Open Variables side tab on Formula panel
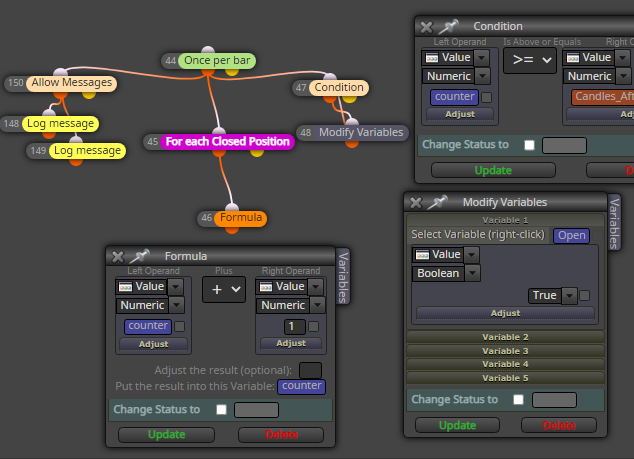634x459 pixels. click(x=343, y=277)
